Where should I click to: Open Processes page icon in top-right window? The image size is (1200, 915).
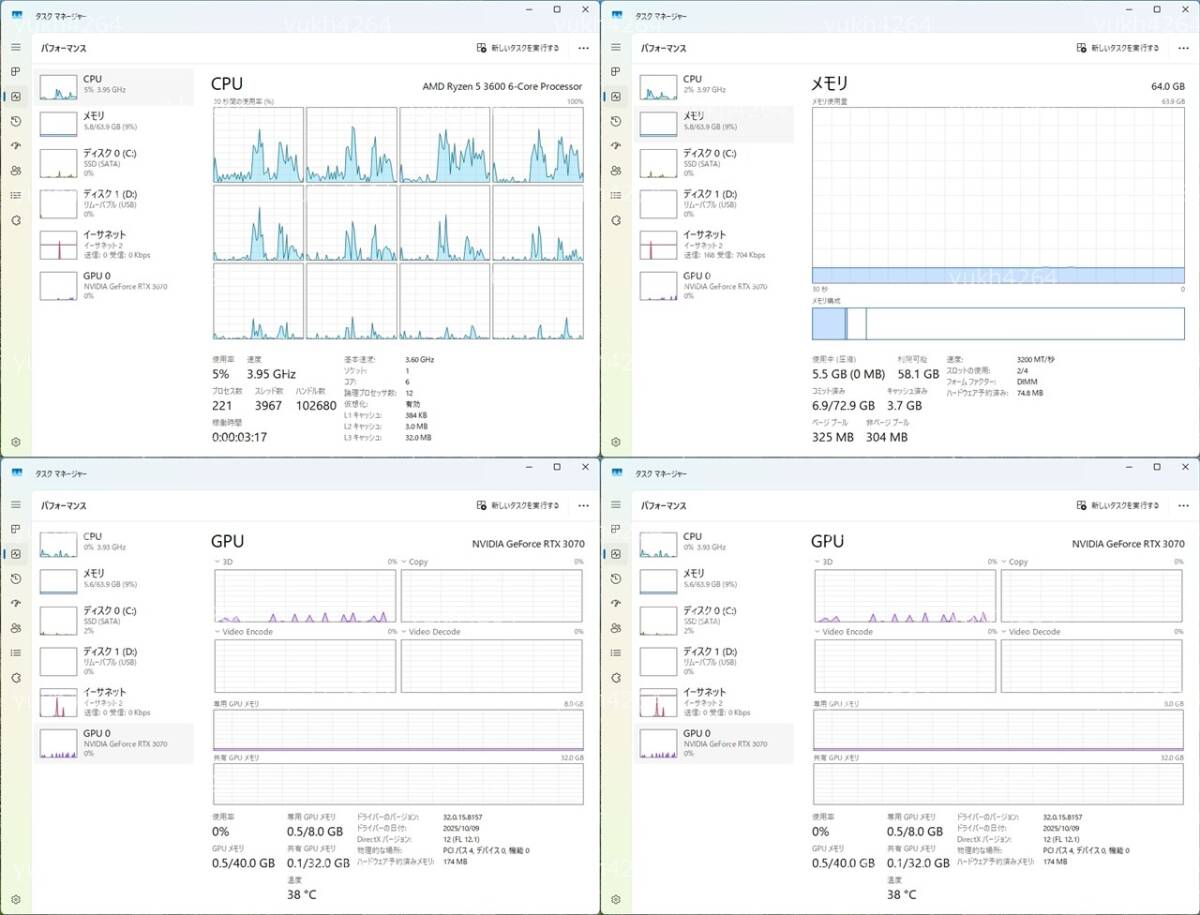point(616,72)
